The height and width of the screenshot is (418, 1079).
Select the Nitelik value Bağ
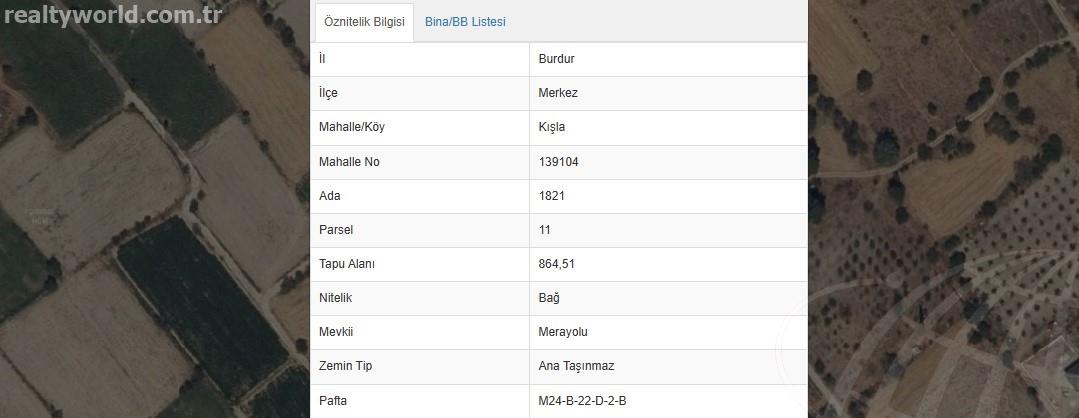point(549,298)
